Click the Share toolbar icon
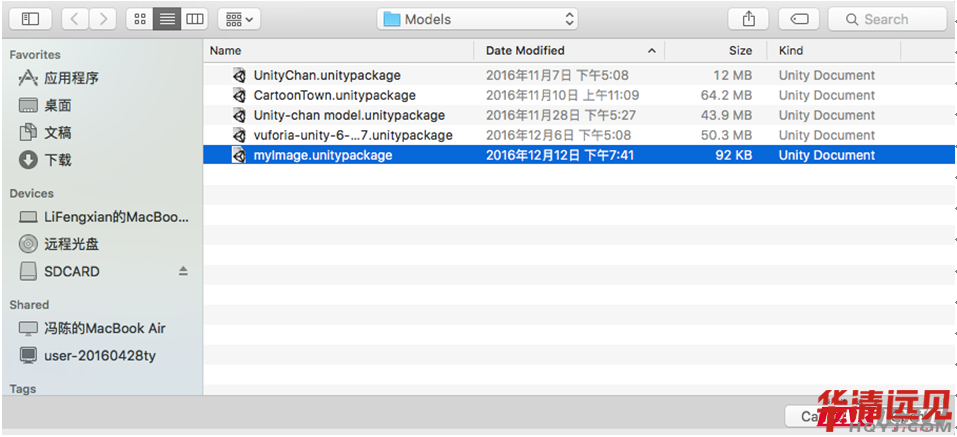Screen dimensions: 957x437 (748, 19)
